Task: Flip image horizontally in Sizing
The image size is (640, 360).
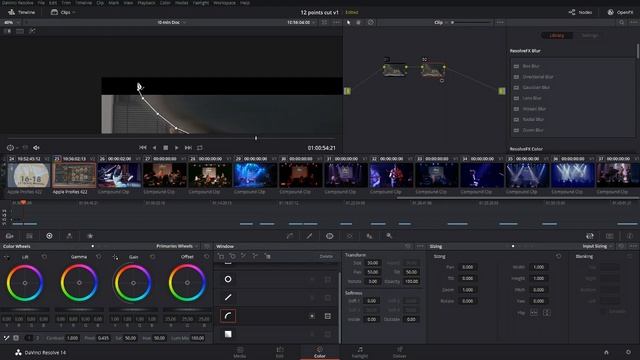Action: (x=533, y=313)
